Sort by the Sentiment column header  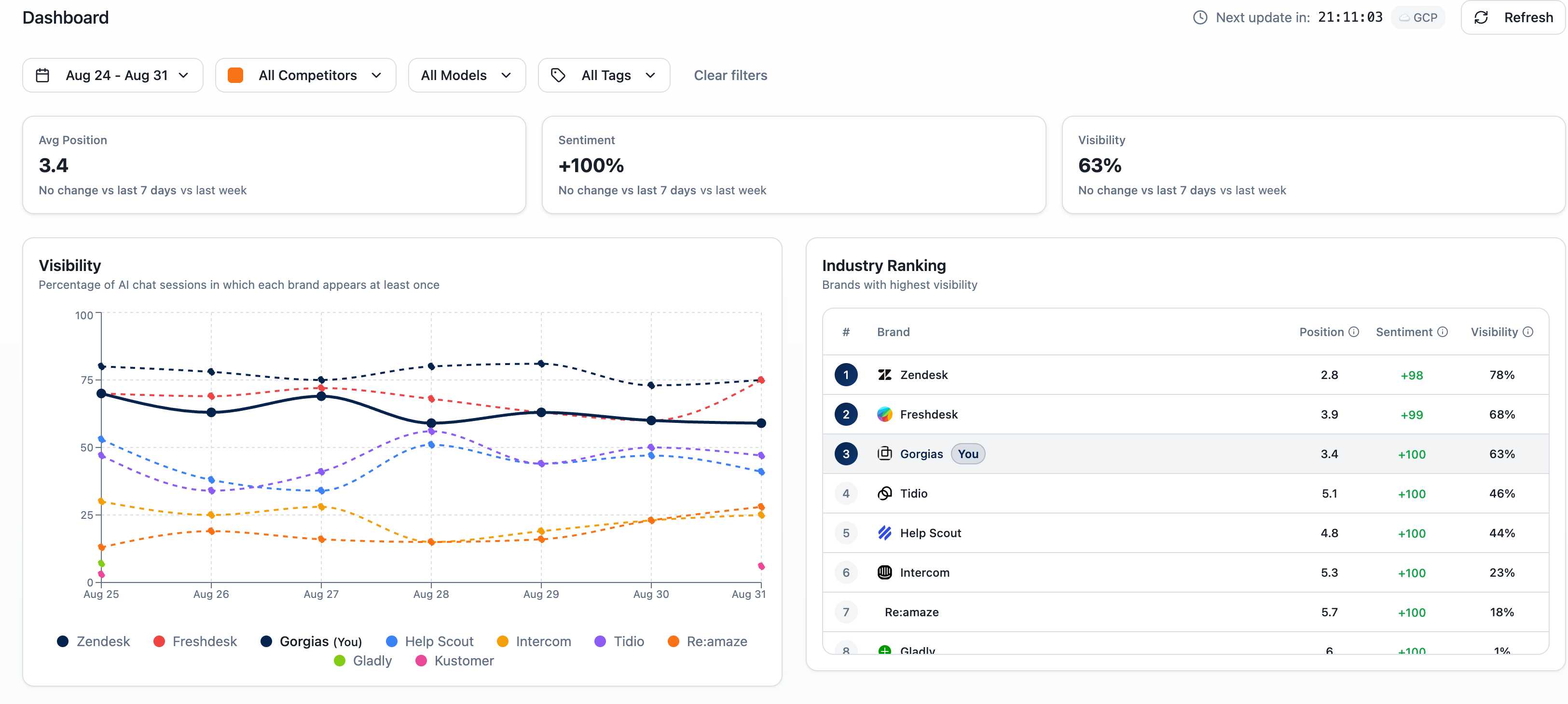tap(1403, 332)
